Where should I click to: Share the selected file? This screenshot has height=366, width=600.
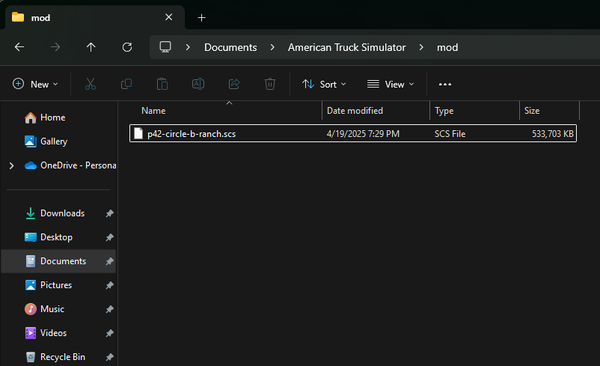coord(234,84)
